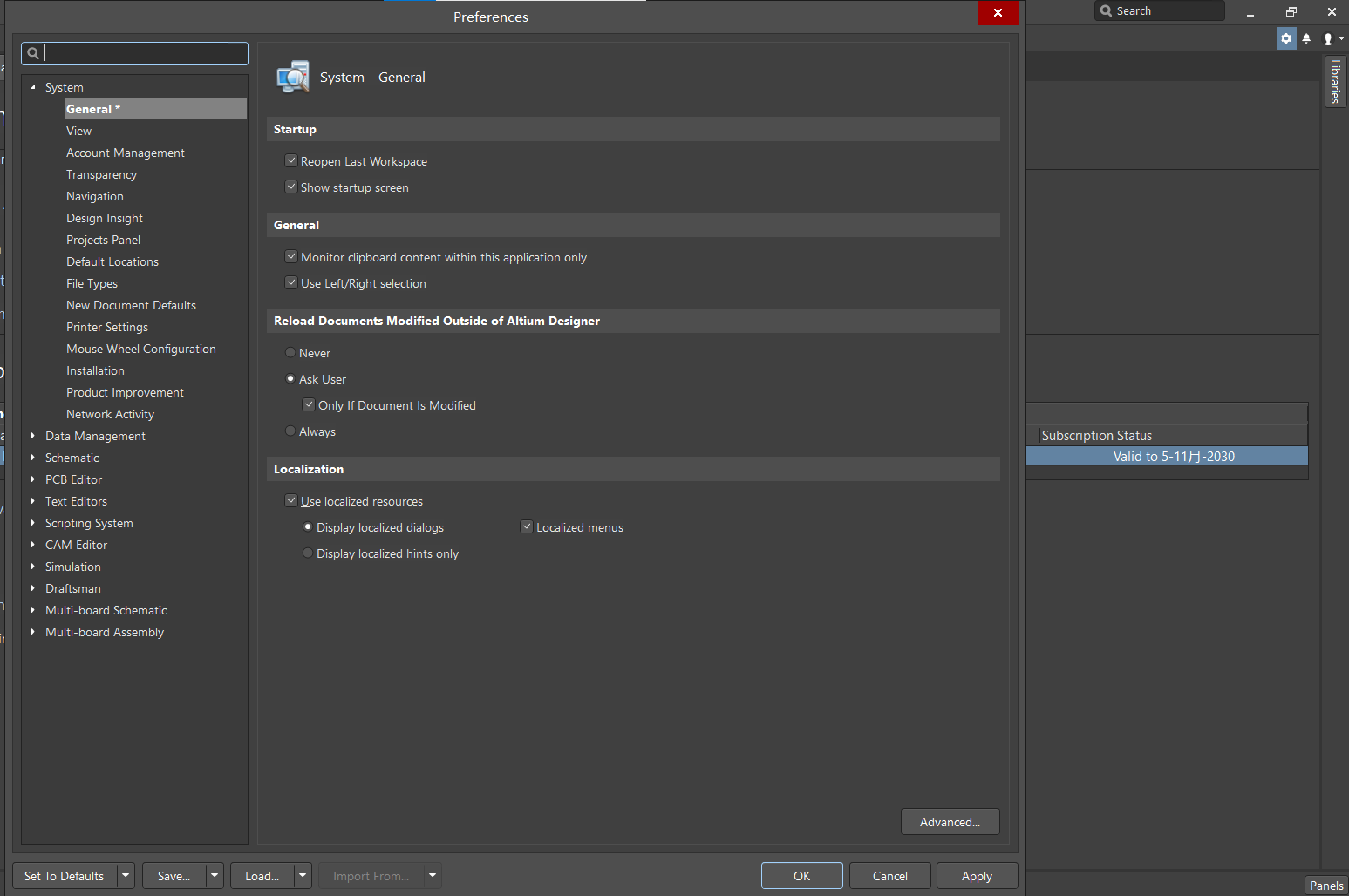The image size is (1349, 896).
Task: Click the settings gear icon in main window
Action: [1286, 38]
